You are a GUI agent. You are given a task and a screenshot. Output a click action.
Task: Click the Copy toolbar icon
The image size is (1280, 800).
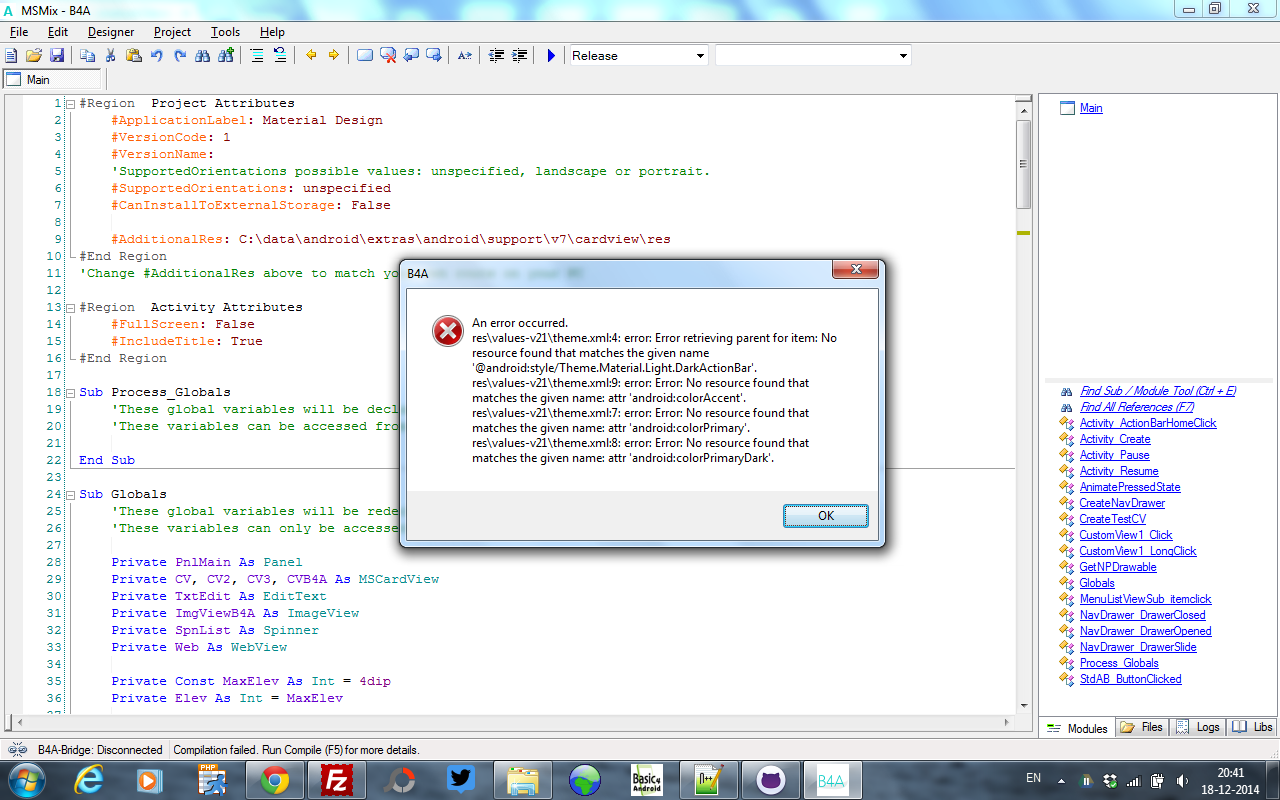88,56
